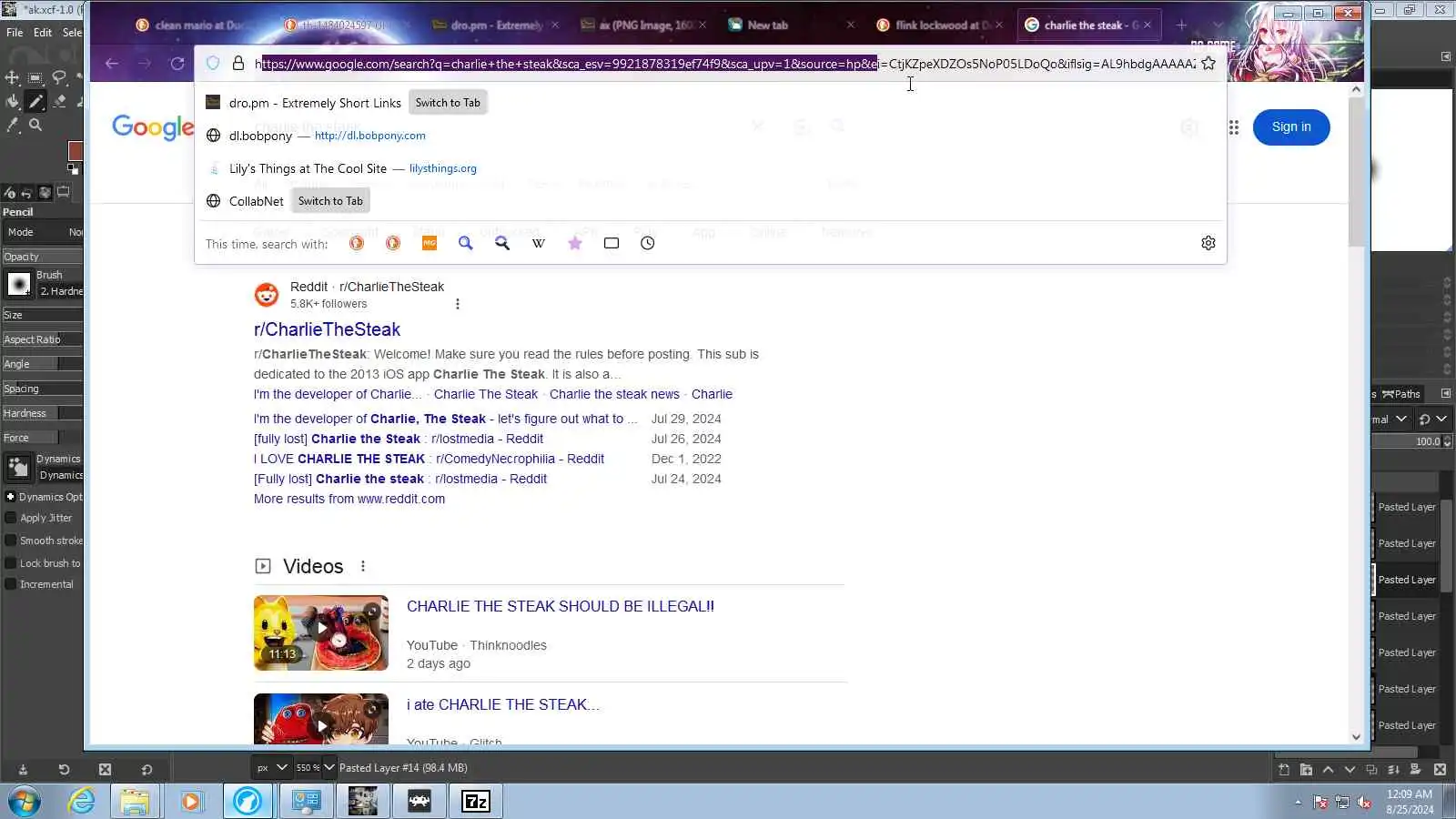This screenshot has height=819, width=1456.
Task: Open Windows Media Player from taskbar
Action: click(191, 801)
